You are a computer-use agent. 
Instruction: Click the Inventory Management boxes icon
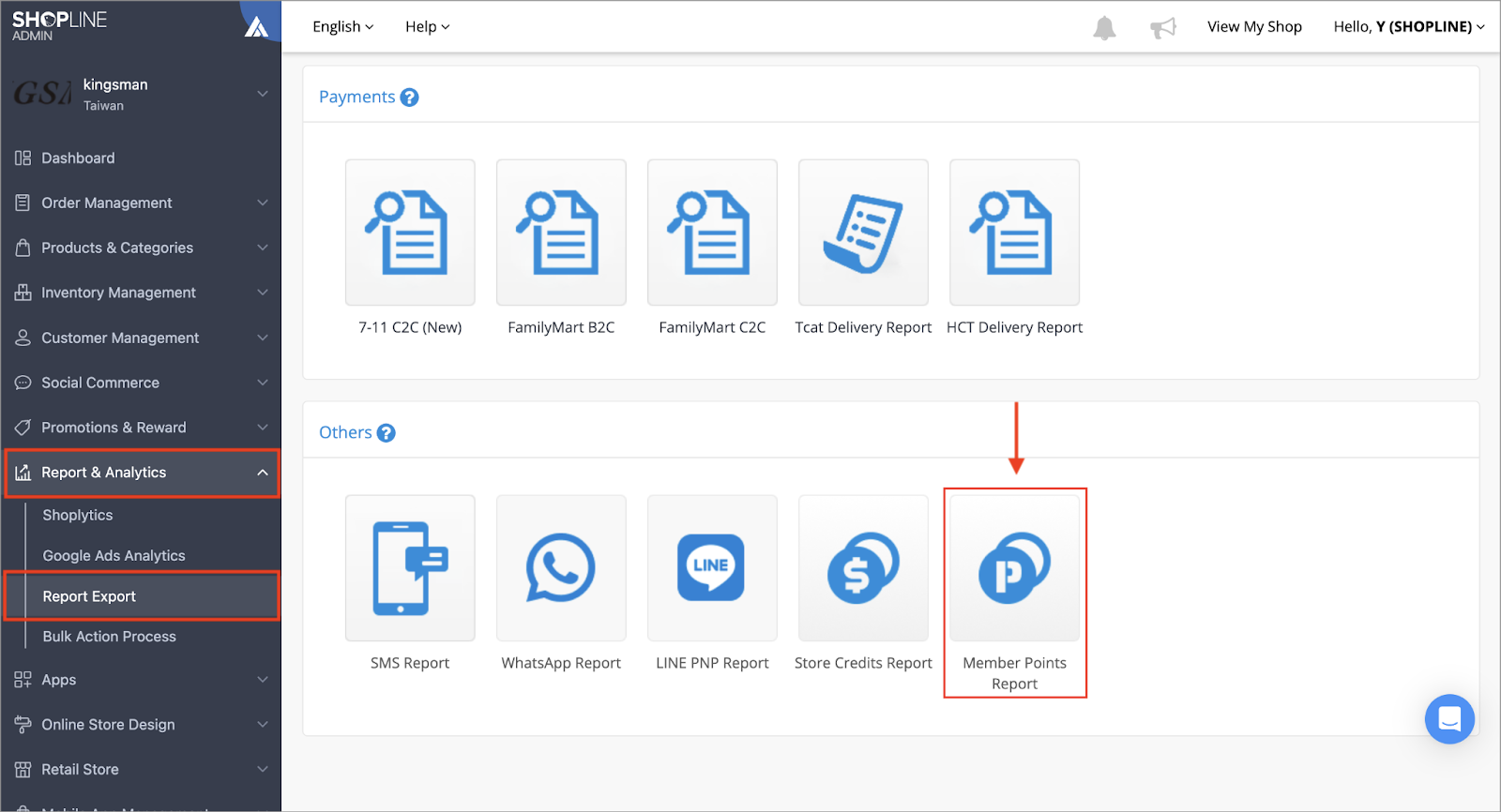click(23, 293)
